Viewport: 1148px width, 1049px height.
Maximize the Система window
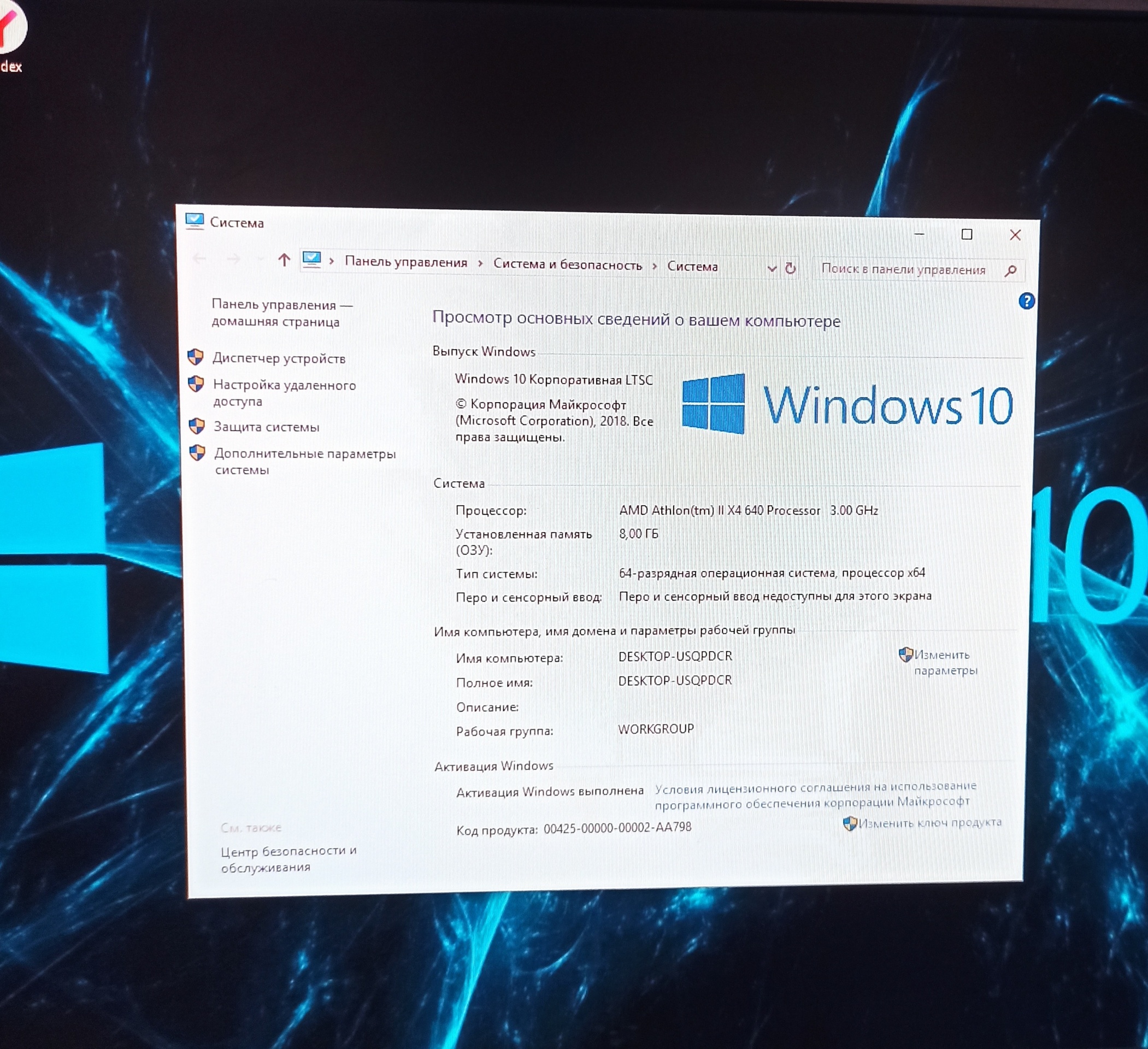967,234
